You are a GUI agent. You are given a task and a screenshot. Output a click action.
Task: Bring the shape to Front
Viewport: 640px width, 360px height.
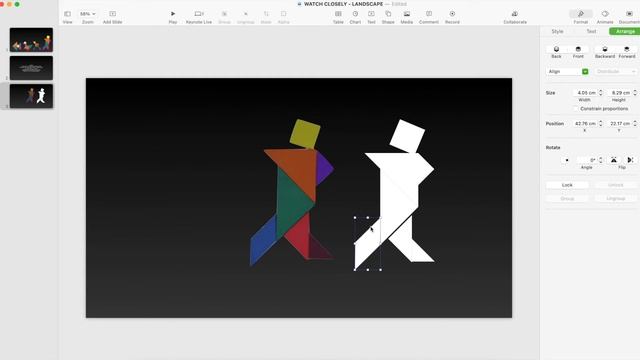(x=578, y=49)
